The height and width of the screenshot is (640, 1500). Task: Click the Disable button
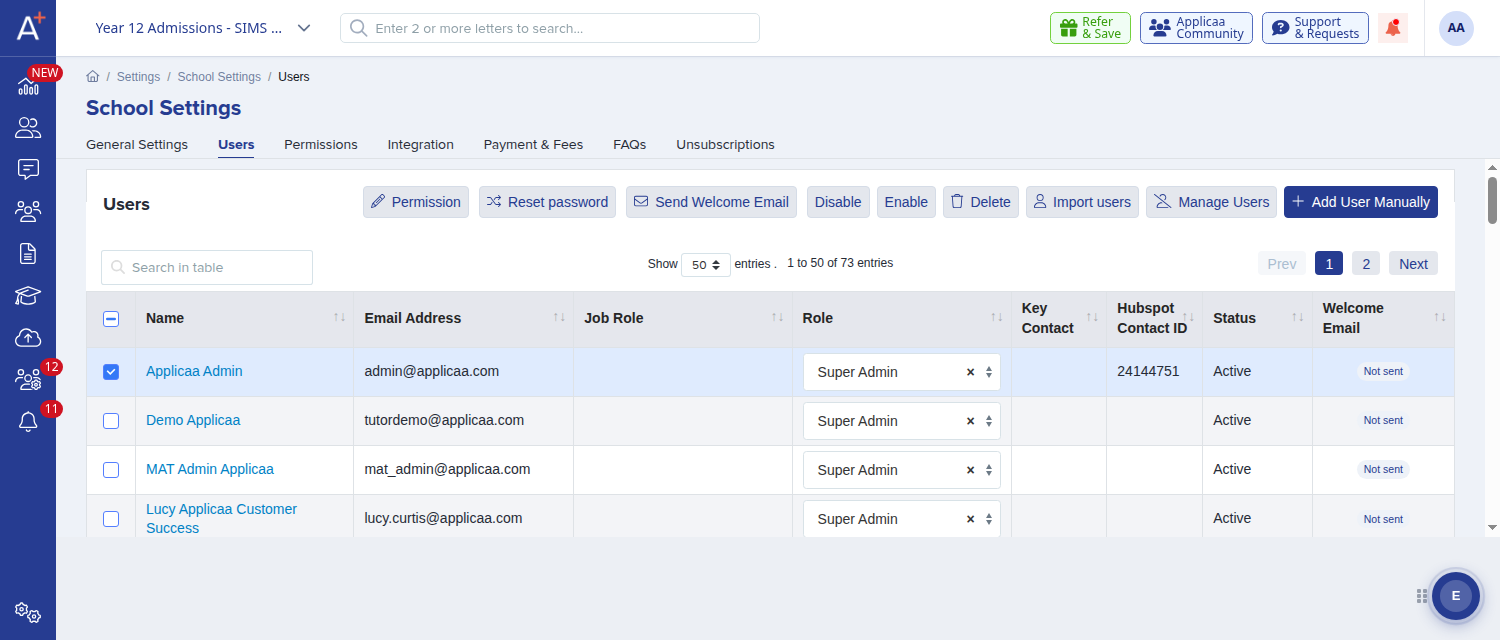[x=838, y=202]
